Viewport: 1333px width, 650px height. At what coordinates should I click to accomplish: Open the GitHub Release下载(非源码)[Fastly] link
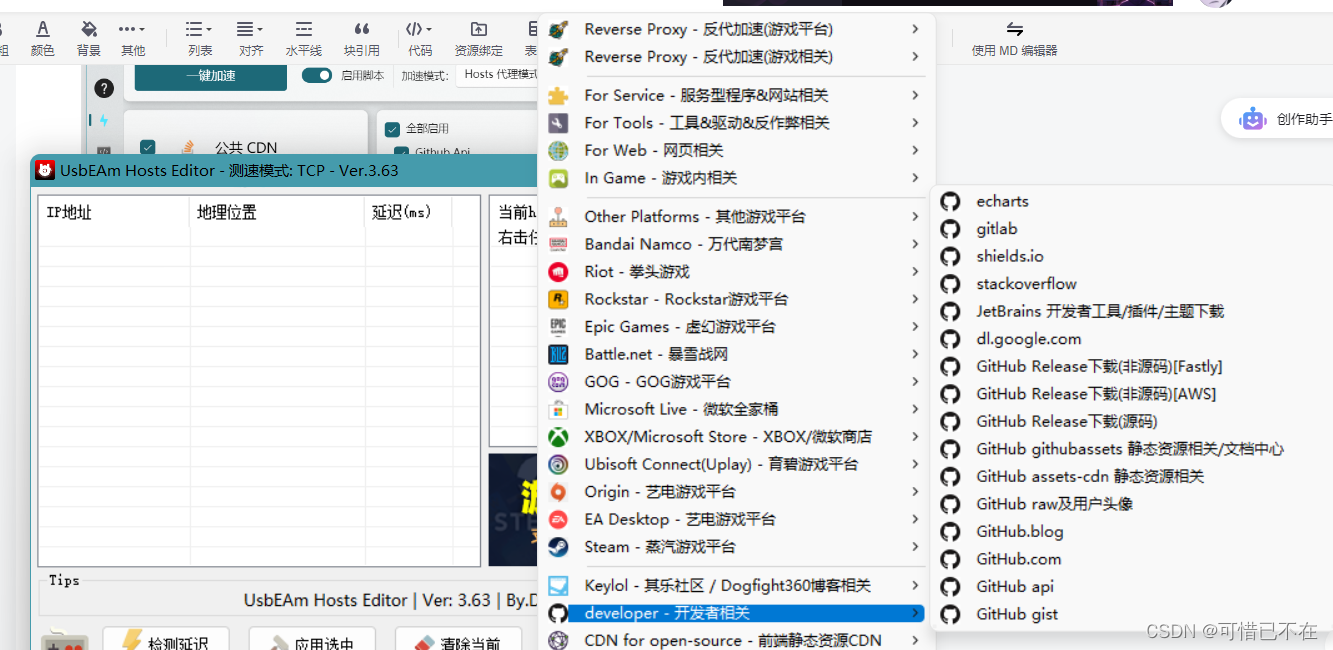1097,366
